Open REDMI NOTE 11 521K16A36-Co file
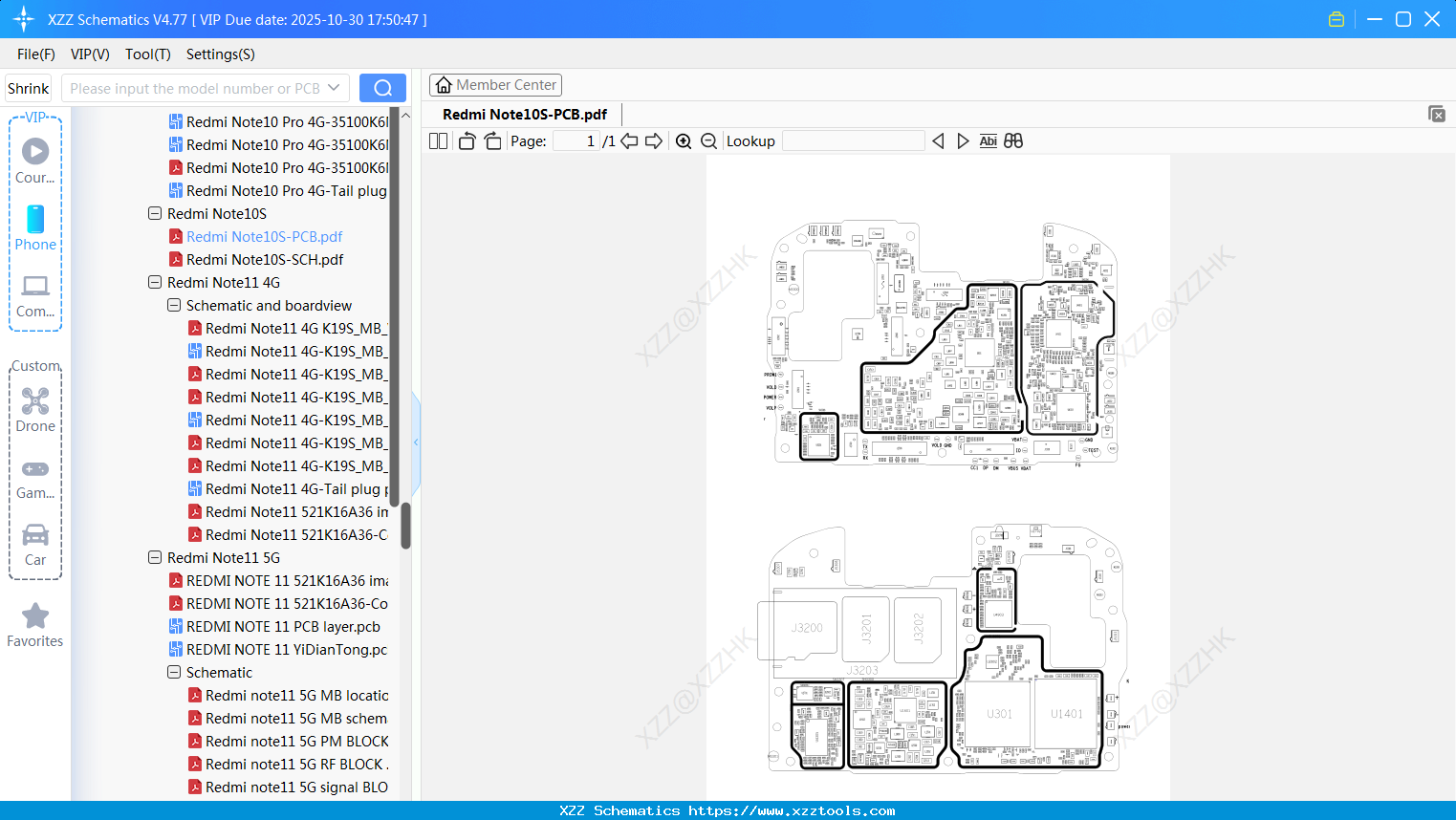This screenshot has height=820, width=1456. pyautogui.click(x=278, y=603)
